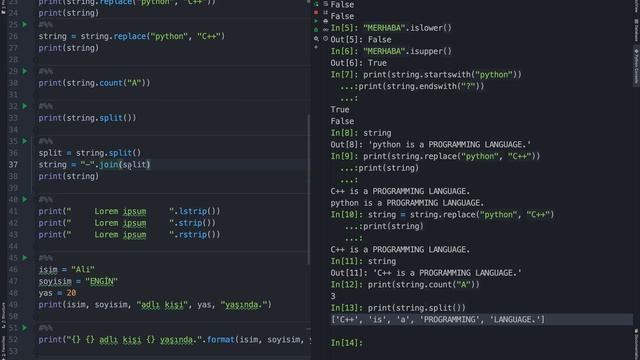The image size is (640, 360).
Task: Click the lstrip() print line
Action: point(129,211)
